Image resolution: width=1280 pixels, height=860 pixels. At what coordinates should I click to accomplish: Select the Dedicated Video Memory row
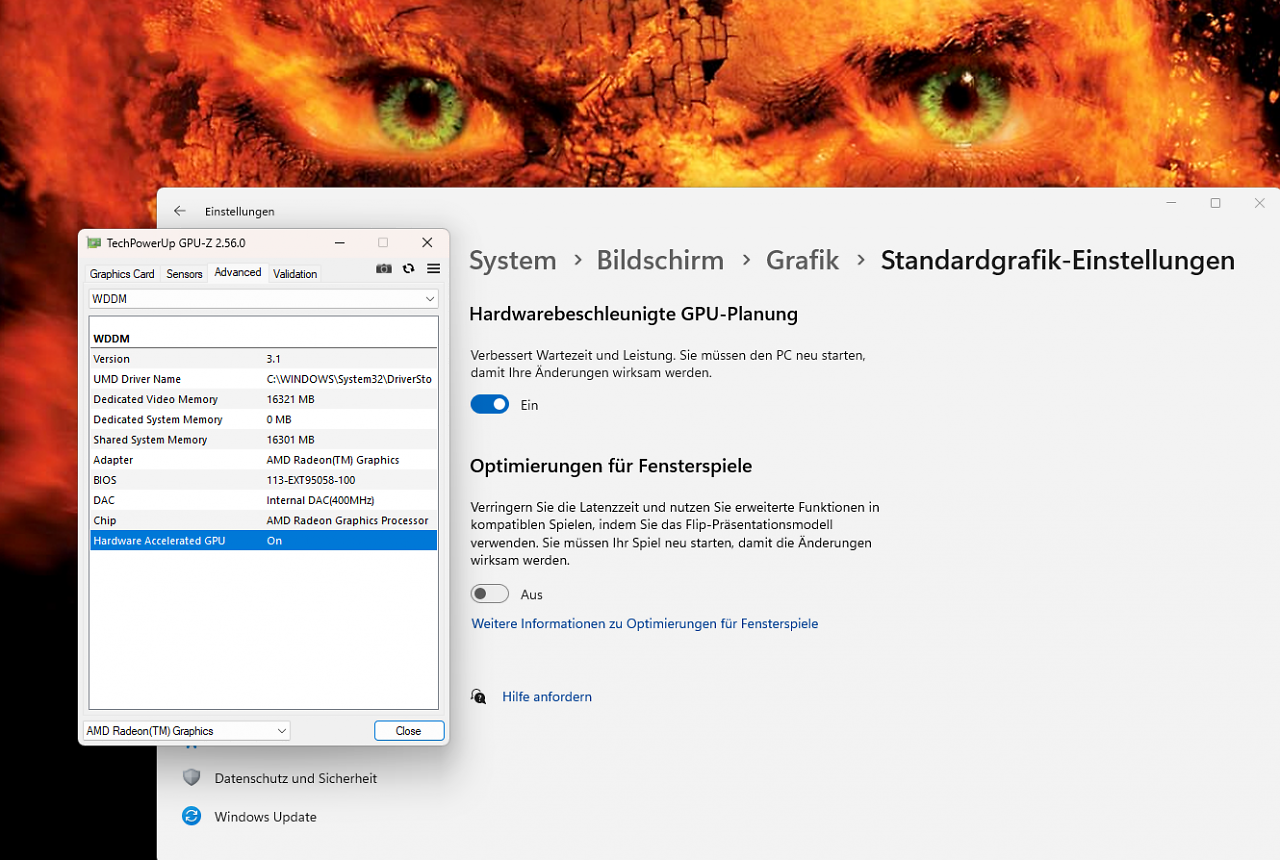pyautogui.click(x=264, y=399)
